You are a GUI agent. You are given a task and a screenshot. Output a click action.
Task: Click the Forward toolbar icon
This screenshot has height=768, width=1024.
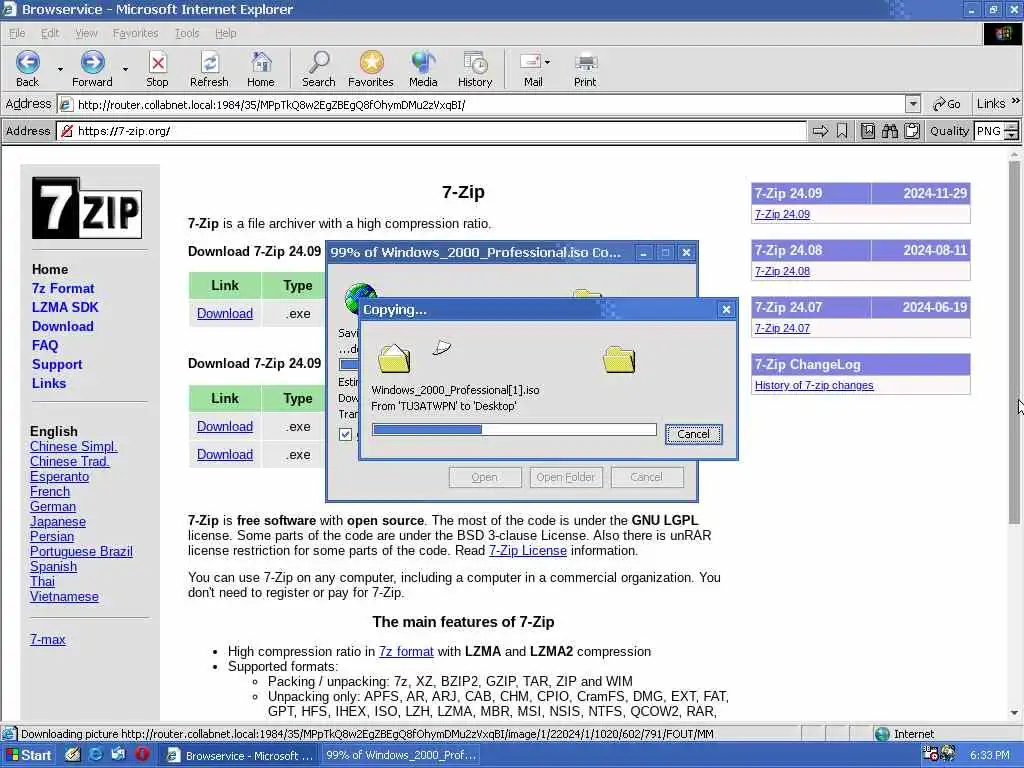(x=92, y=63)
